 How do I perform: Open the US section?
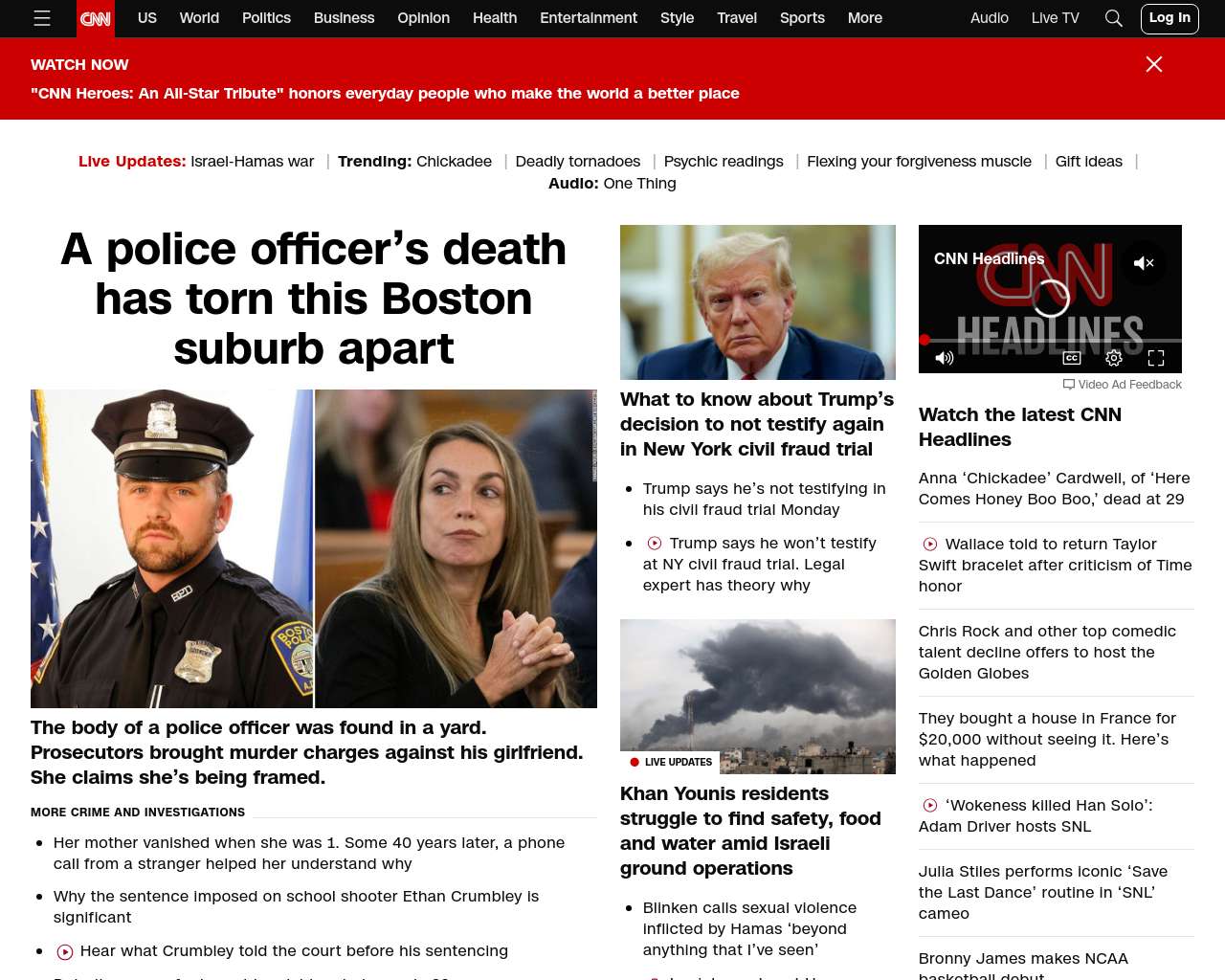point(147,18)
